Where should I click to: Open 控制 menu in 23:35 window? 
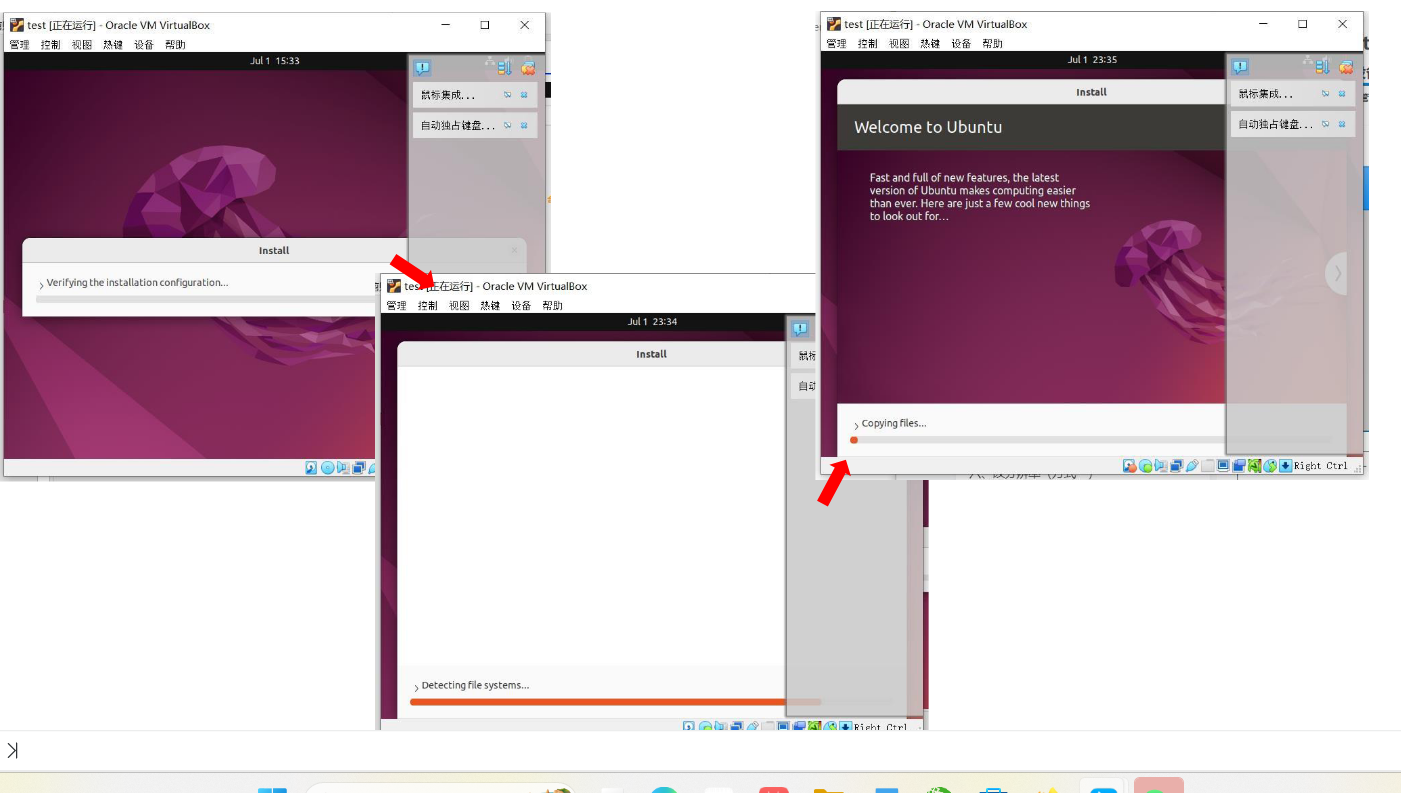868,43
